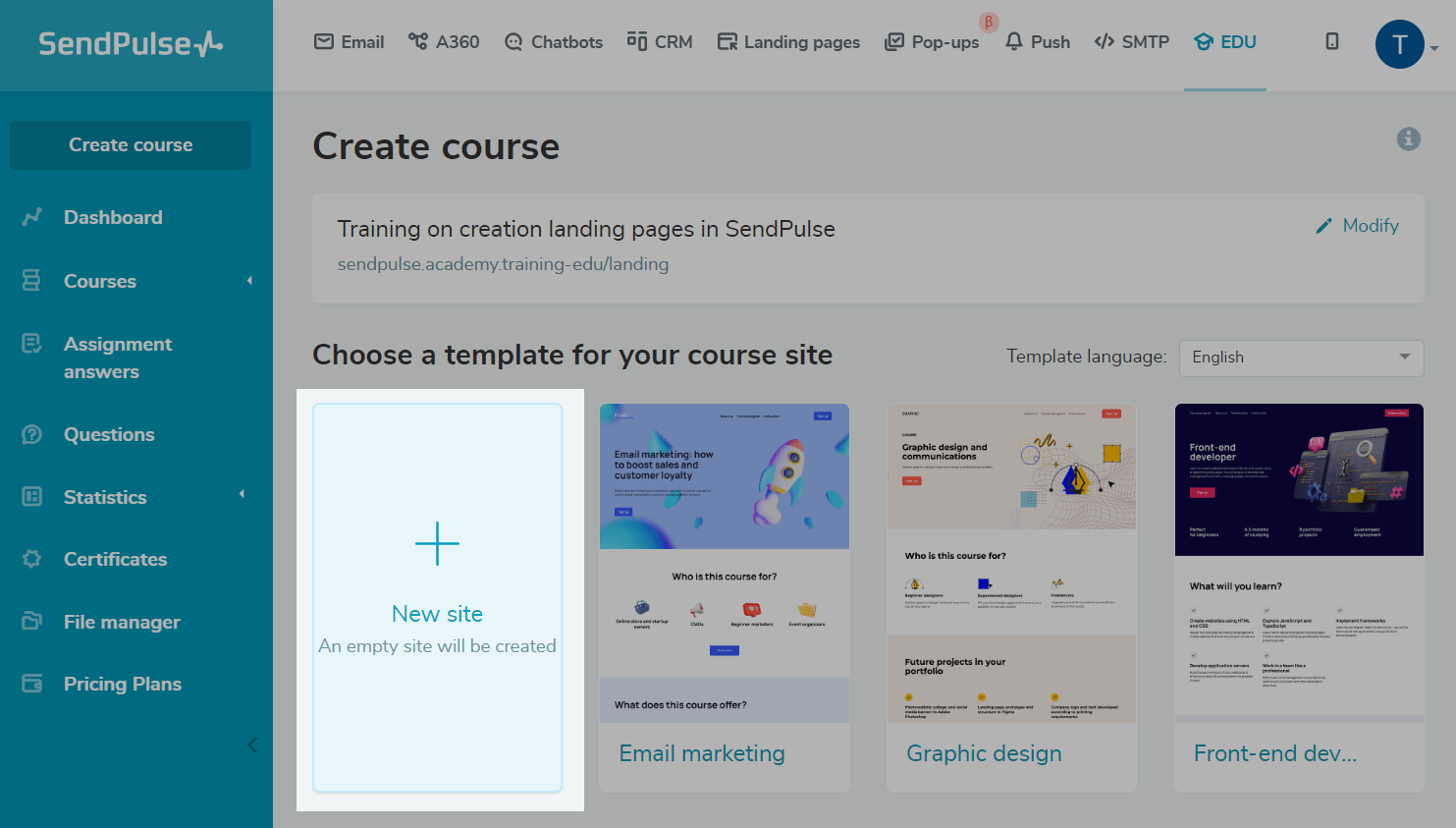Switch to the Chatbots tab
Image resolution: width=1456 pixels, height=828 pixels.
pos(554,42)
